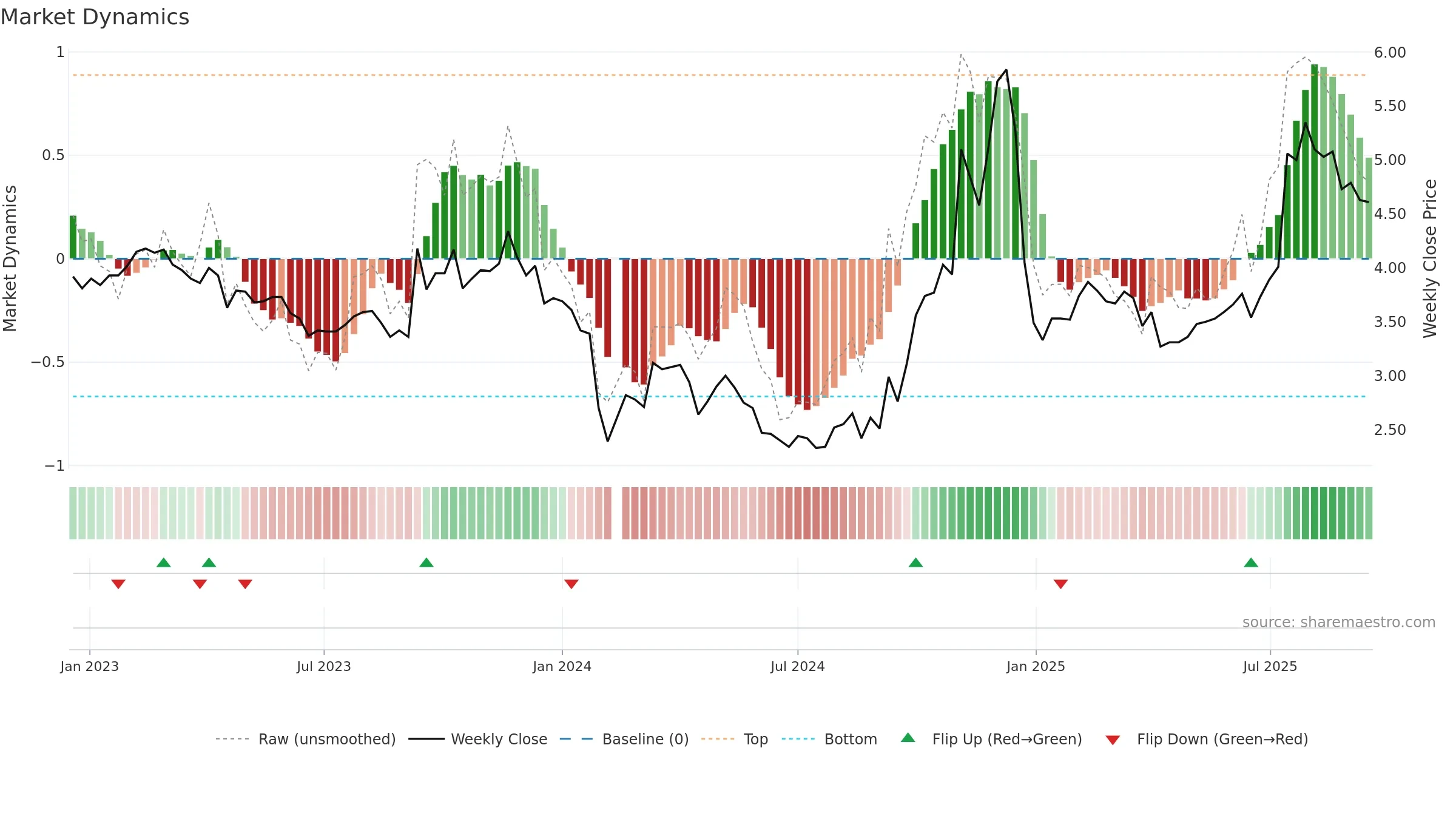The height and width of the screenshot is (819, 1456).
Task: Click the Market Dynamics y-axis title
Action: click(10, 258)
